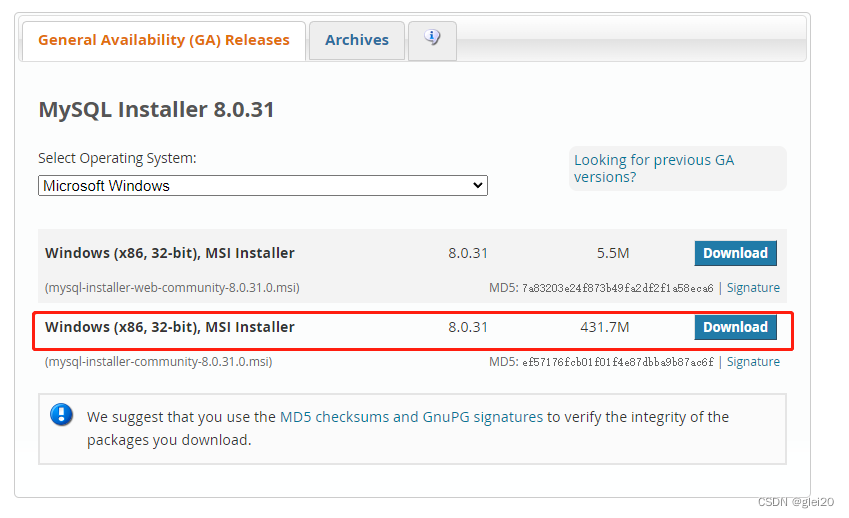
Task: Expand the Select Operating System dropdown
Action: coord(263,186)
